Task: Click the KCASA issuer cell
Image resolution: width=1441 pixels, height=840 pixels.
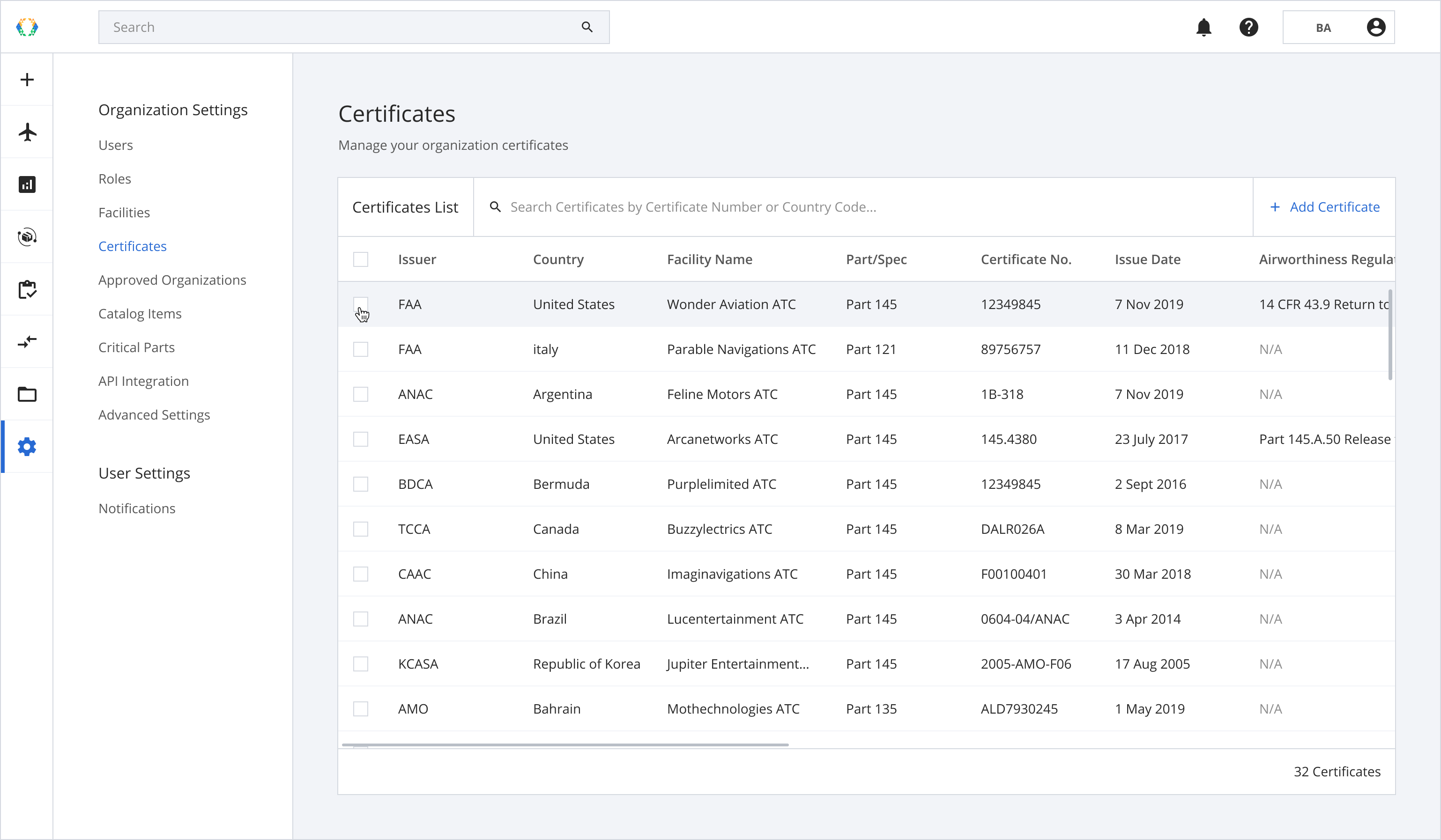Action: [x=418, y=664]
